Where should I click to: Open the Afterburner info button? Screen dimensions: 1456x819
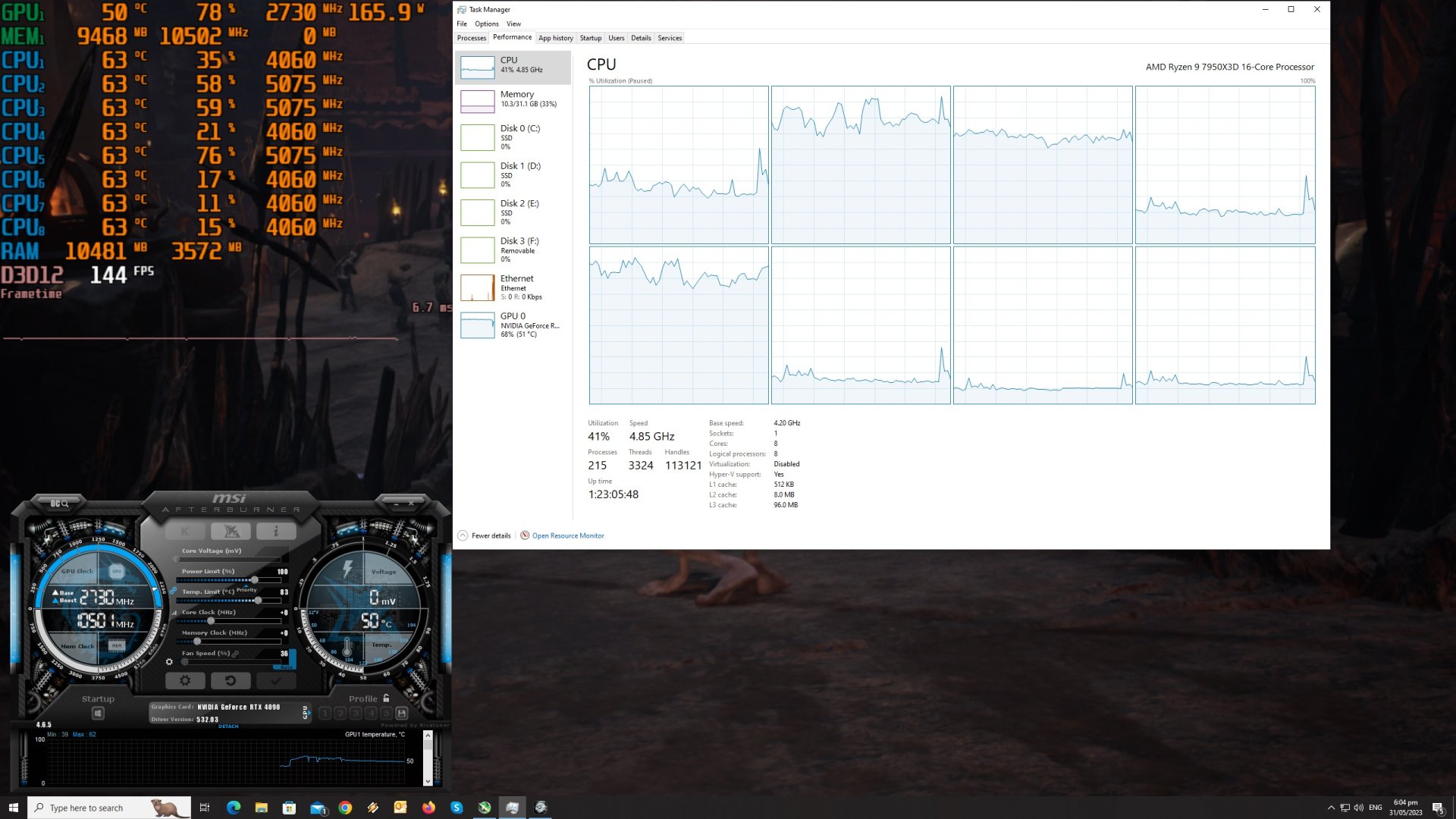pyautogui.click(x=276, y=531)
